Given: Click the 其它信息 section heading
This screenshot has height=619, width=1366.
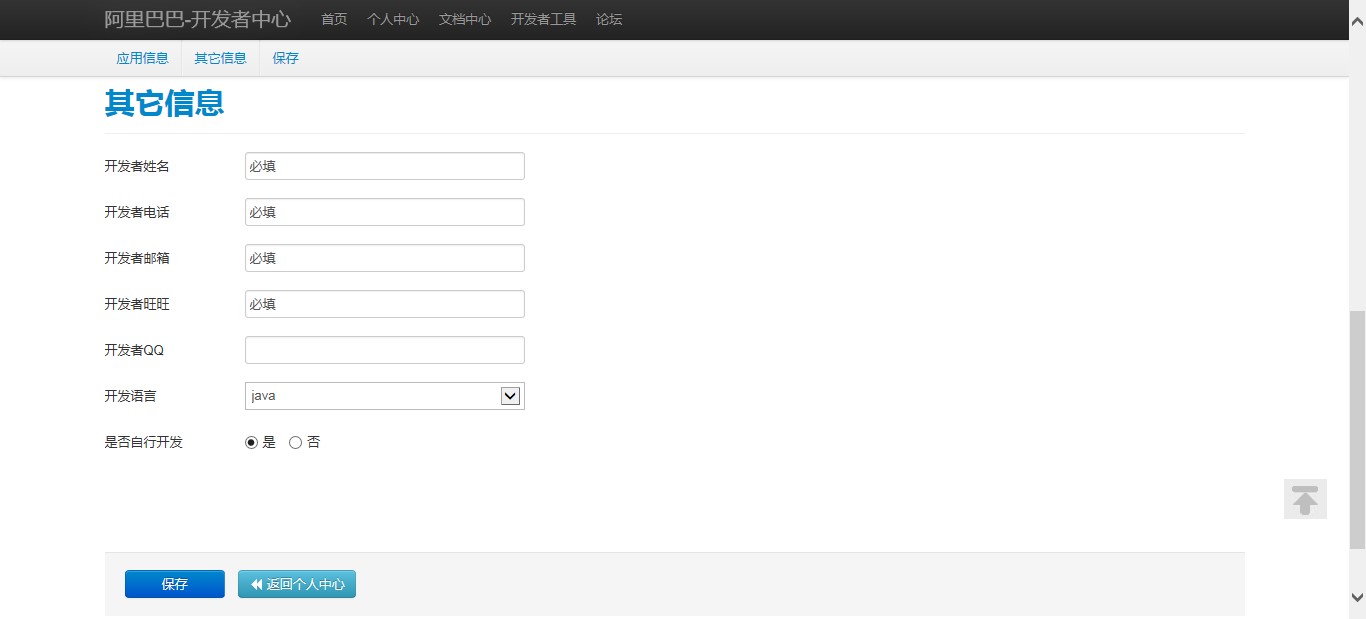Looking at the screenshot, I should point(164,103).
